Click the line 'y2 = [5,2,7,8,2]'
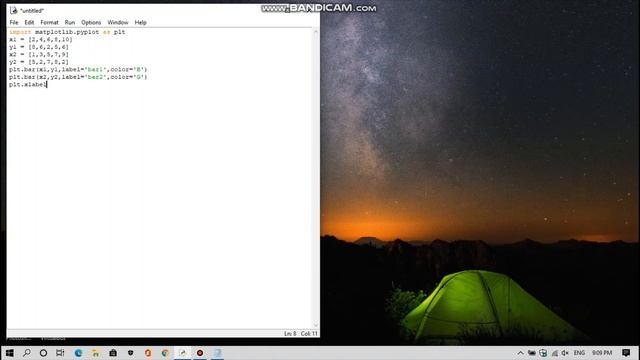The image size is (640, 360). pos(39,62)
